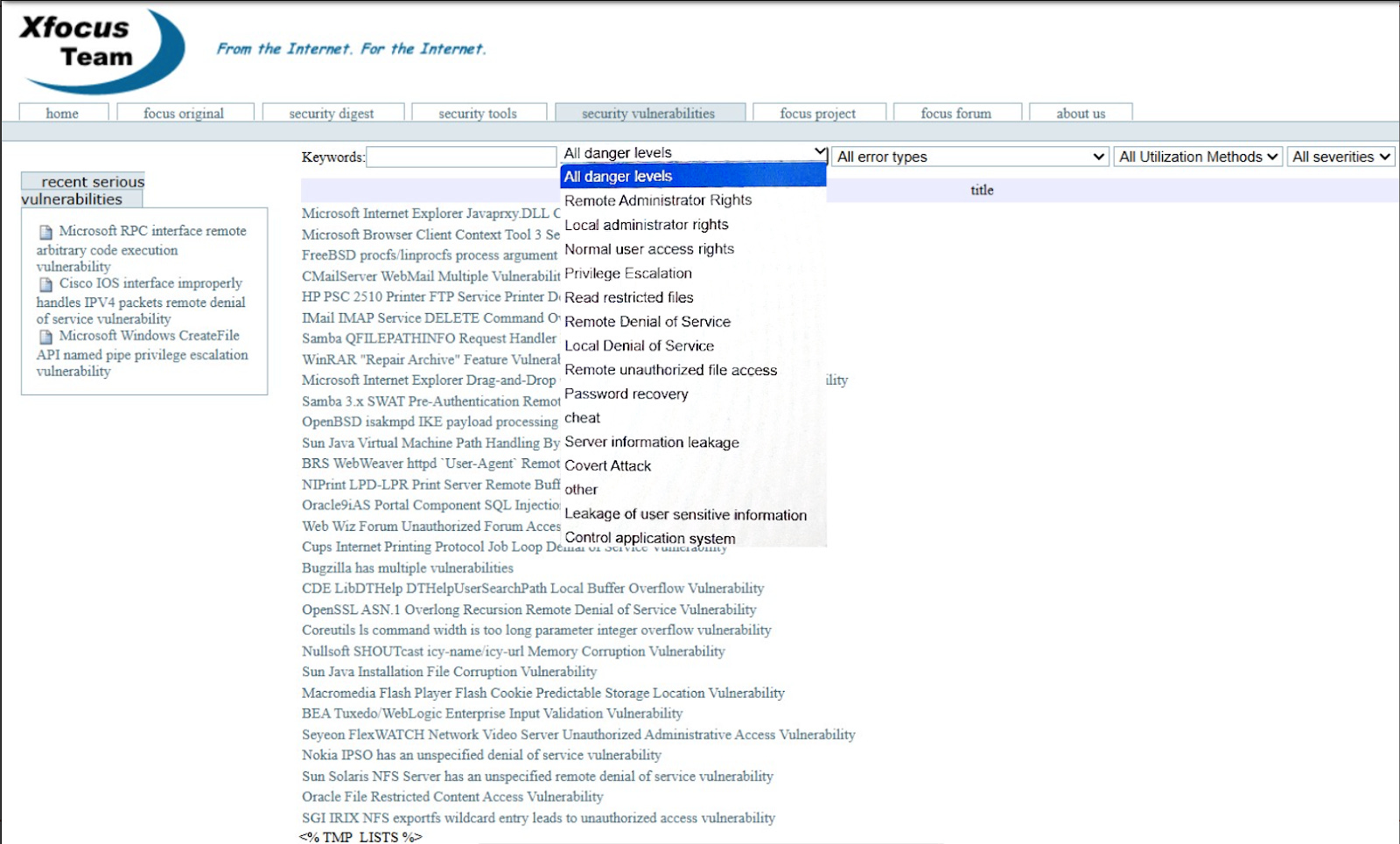This screenshot has width=1400, height=844.
Task: Open SGI IRIX NFS exportfs wildcard link
Action: [x=539, y=818]
